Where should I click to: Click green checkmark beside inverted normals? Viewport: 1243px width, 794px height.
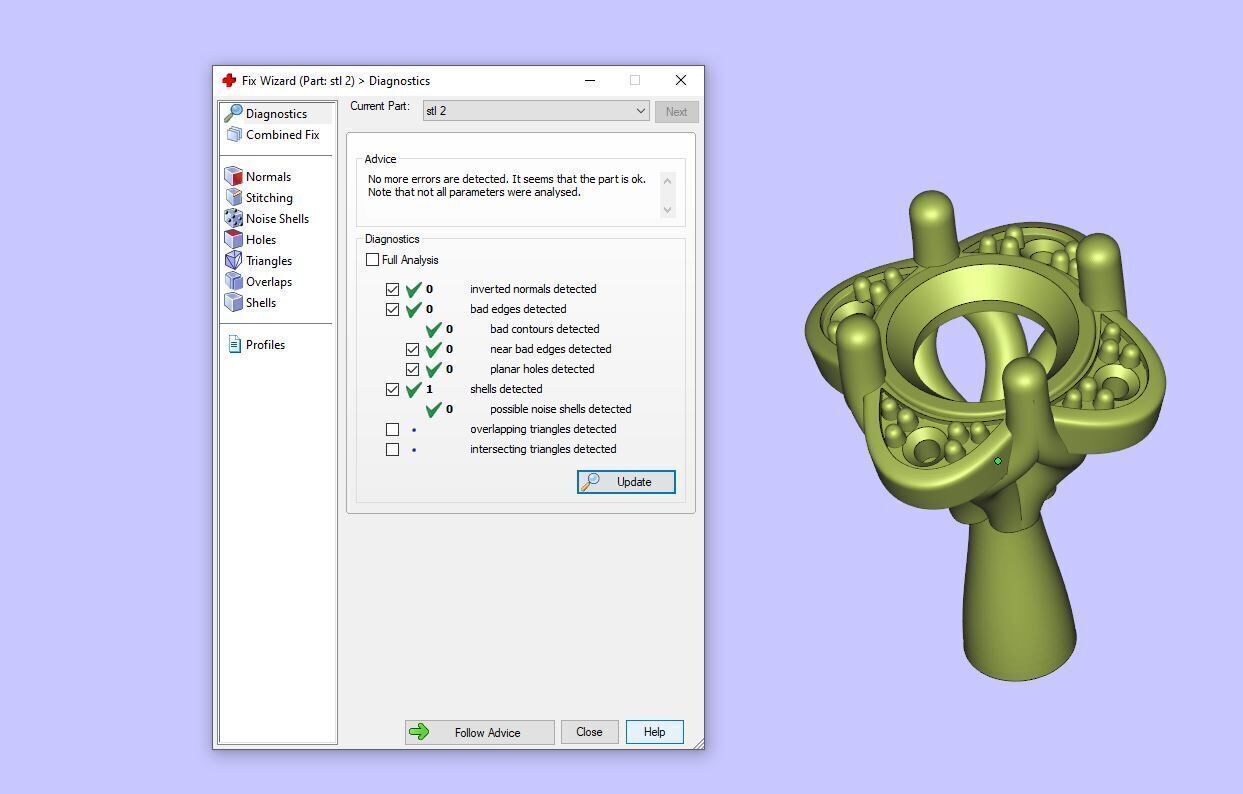click(413, 289)
